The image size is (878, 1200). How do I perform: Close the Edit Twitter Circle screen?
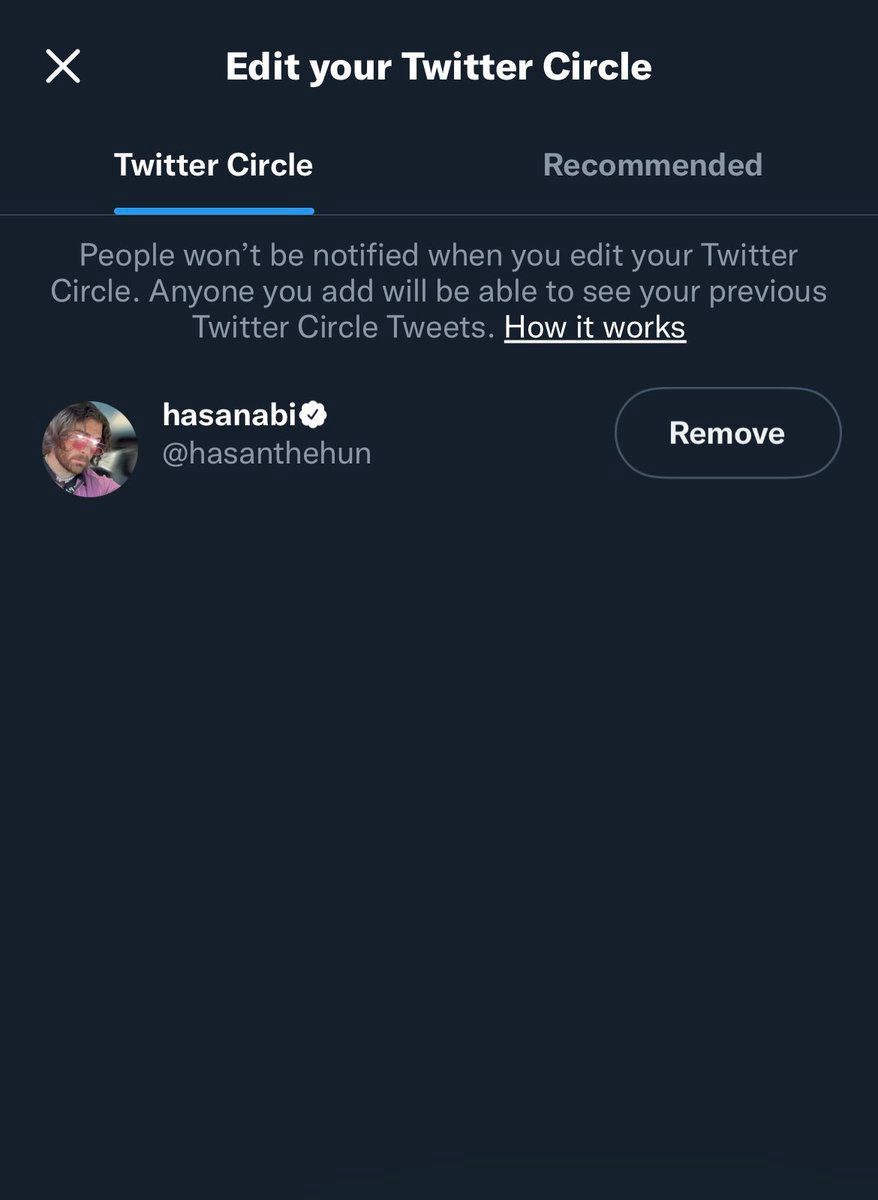click(x=63, y=67)
